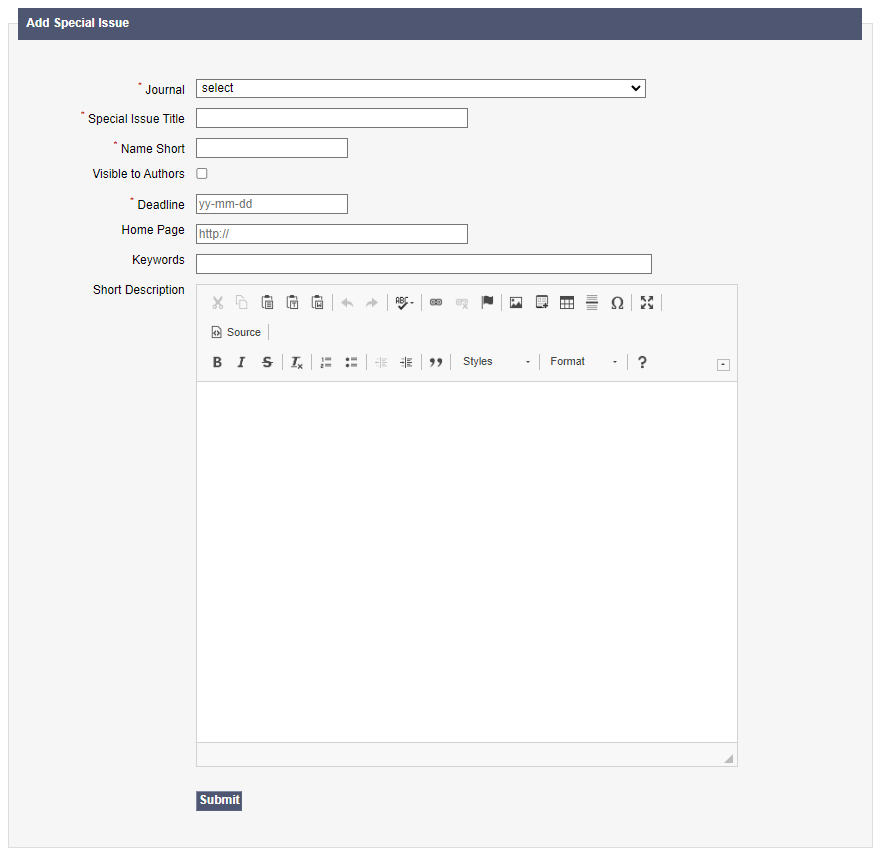The width and height of the screenshot is (887, 861).
Task: Insert a table into the description
Action: (x=567, y=303)
